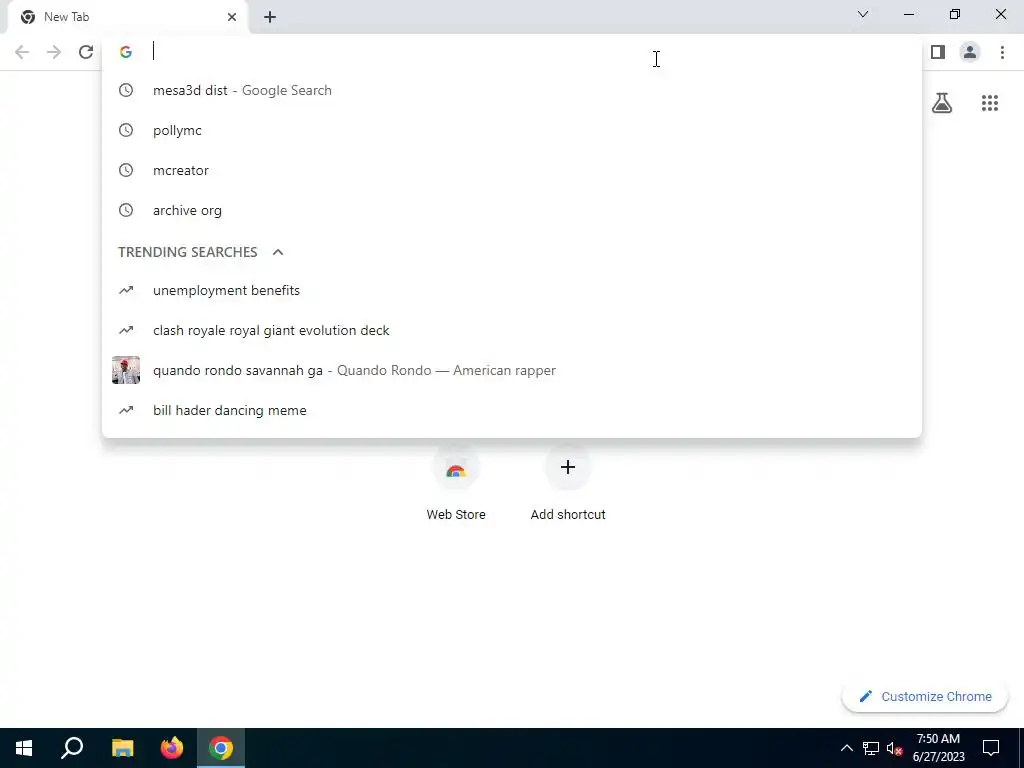Click the clock icon beside 'pollymc'

(126, 131)
